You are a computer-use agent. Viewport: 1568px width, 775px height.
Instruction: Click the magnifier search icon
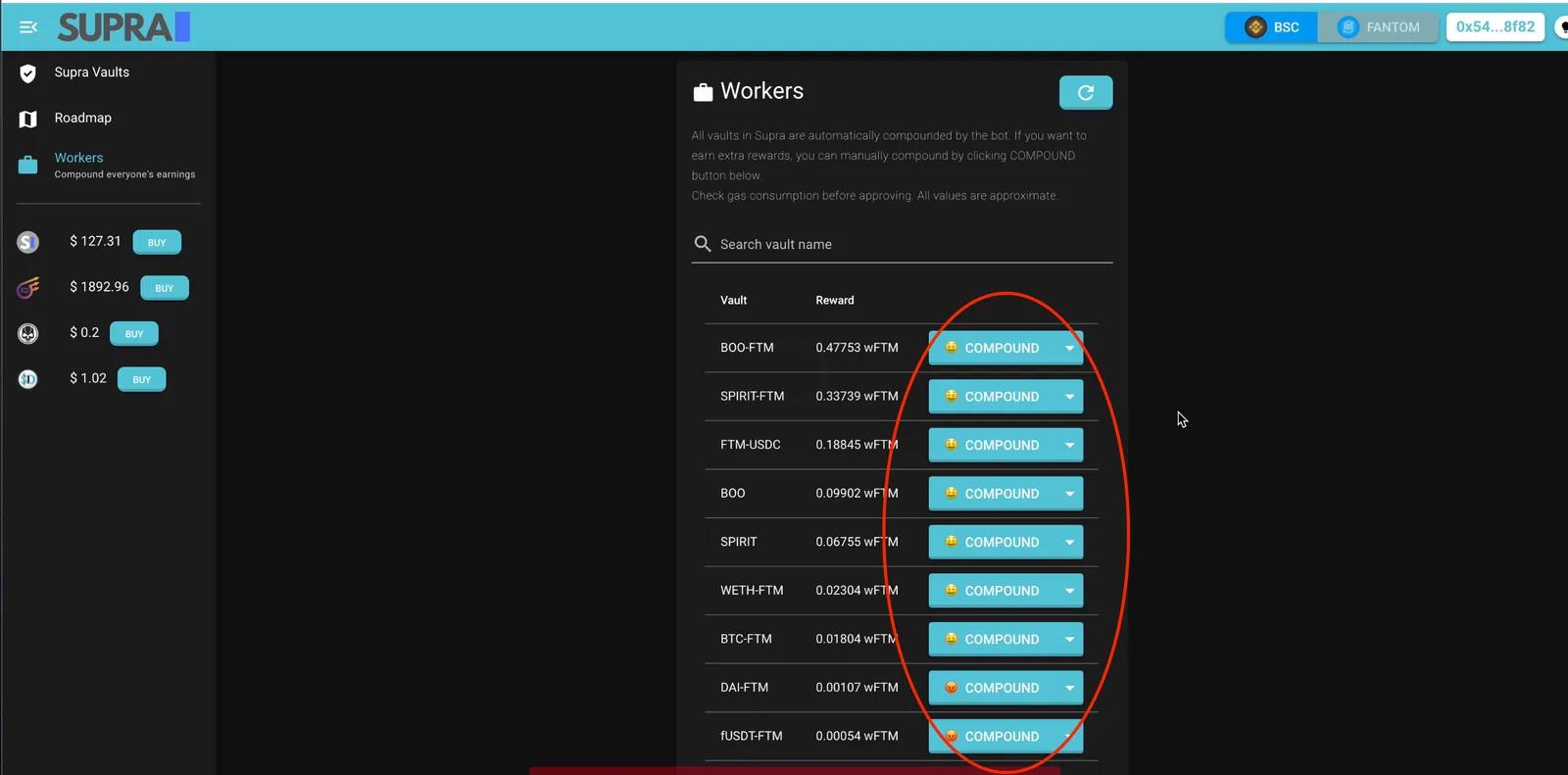click(x=703, y=244)
